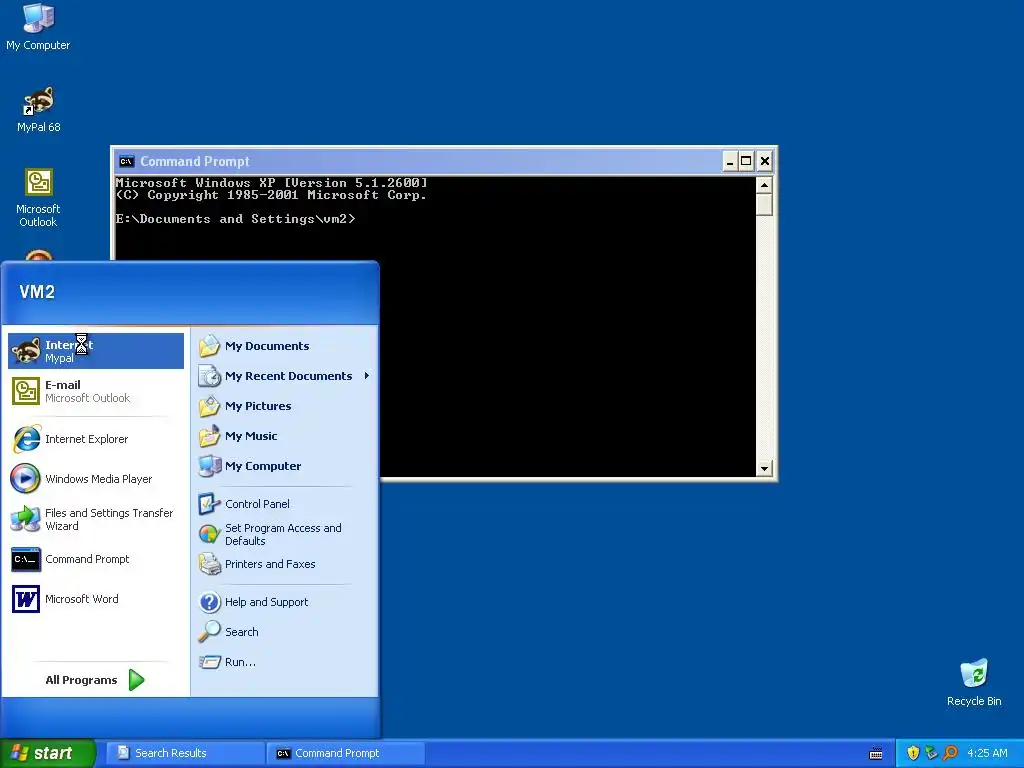1024x768 pixels.
Task: Click the My Music folder icon
Action: [x=210, y=436]
